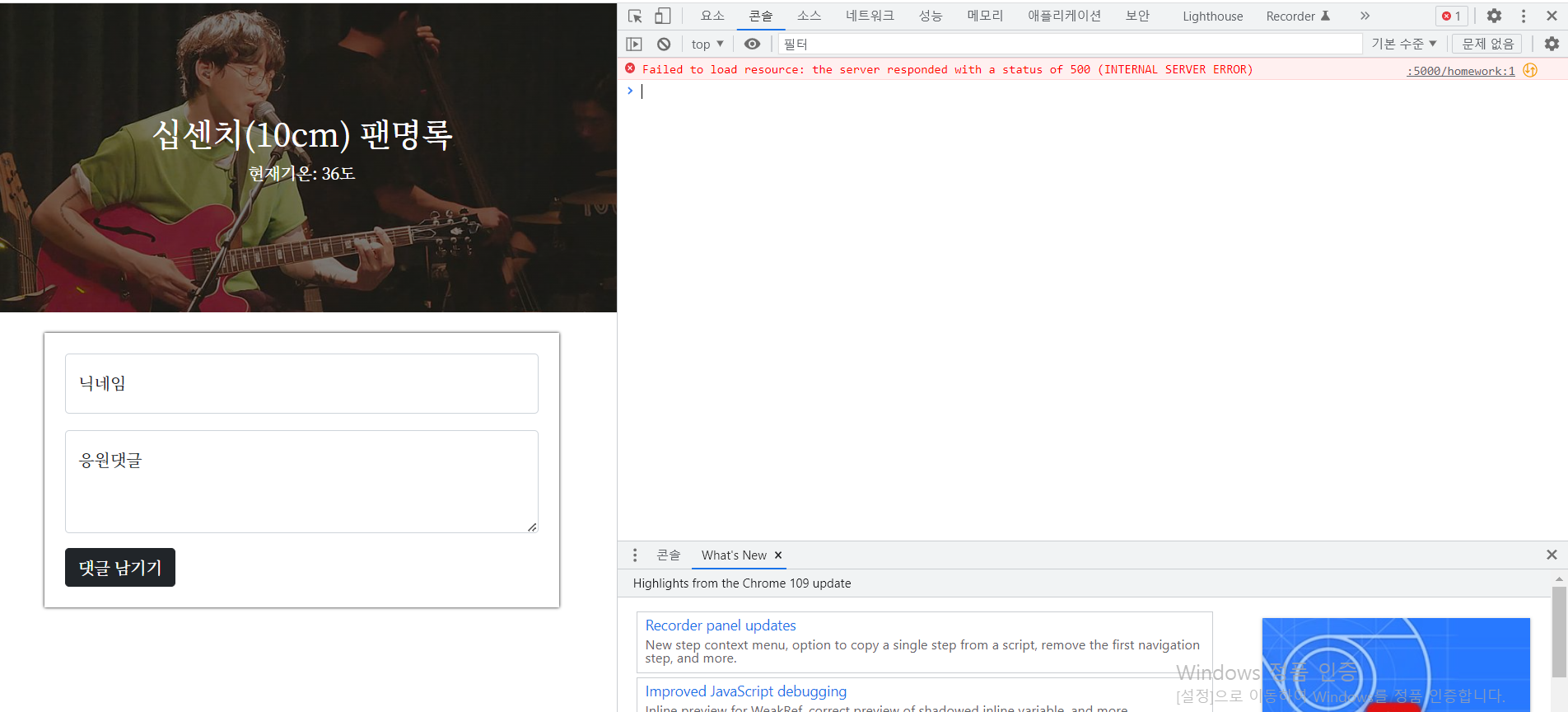The height and width of the screenshot is (712, 1568).
Task: Close the bottom drawer
Action: 1552,555
